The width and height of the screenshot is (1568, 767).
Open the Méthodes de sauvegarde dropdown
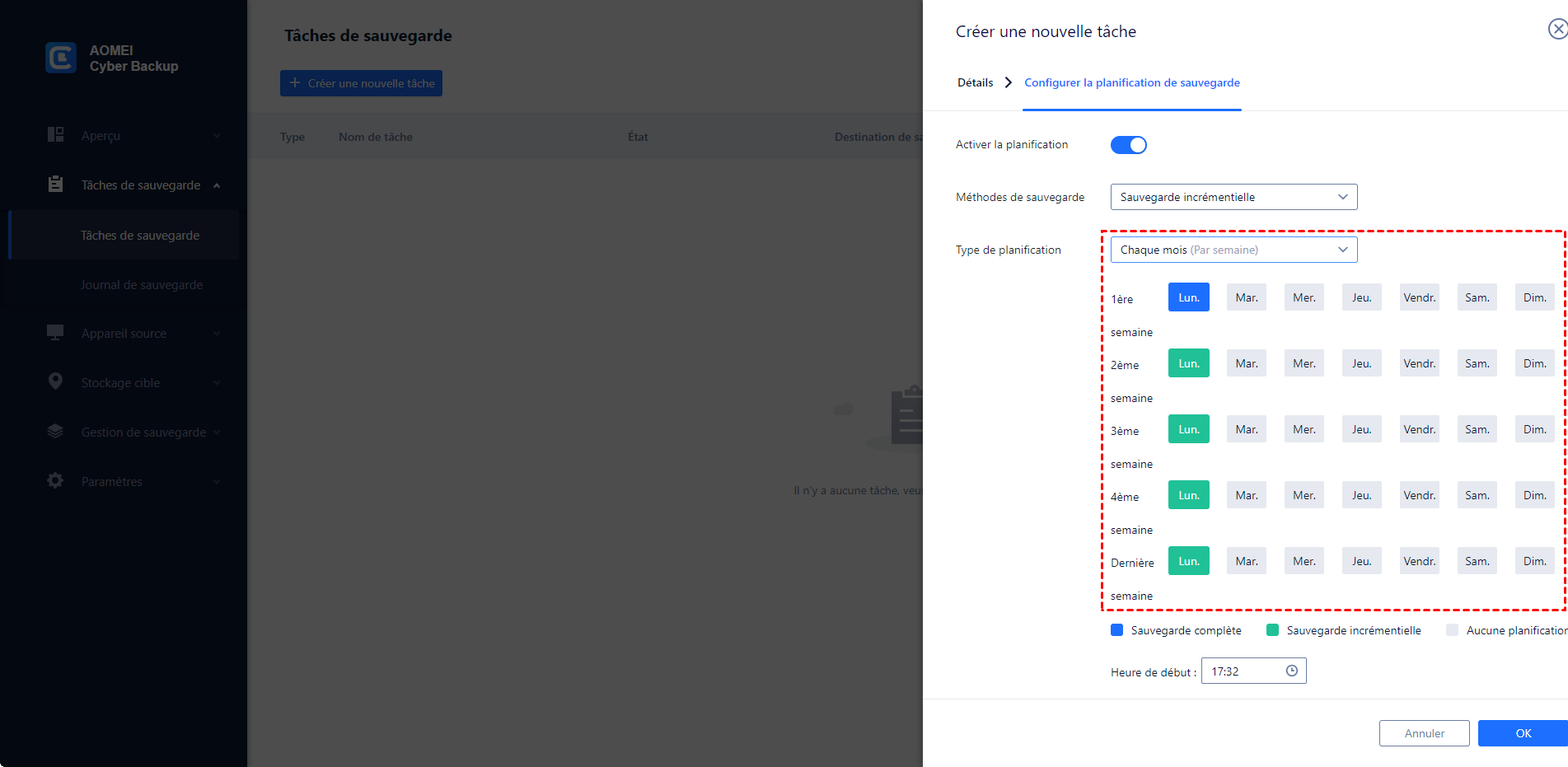[1233, 197]
